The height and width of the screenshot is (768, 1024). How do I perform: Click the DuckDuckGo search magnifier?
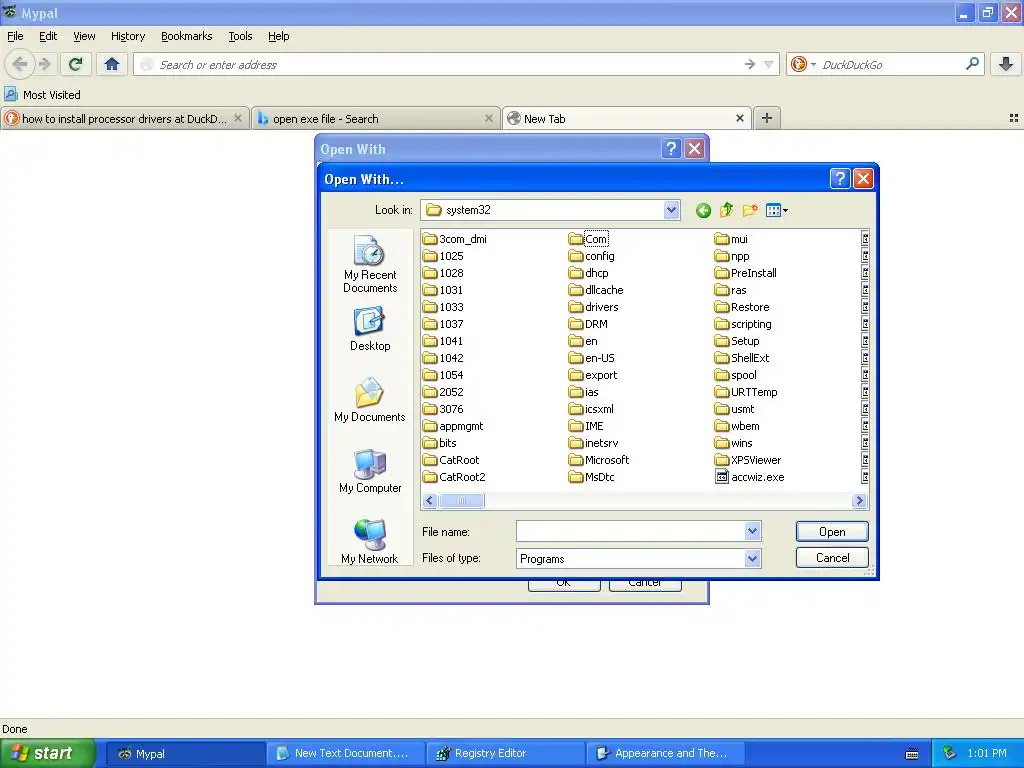point(972,64)
